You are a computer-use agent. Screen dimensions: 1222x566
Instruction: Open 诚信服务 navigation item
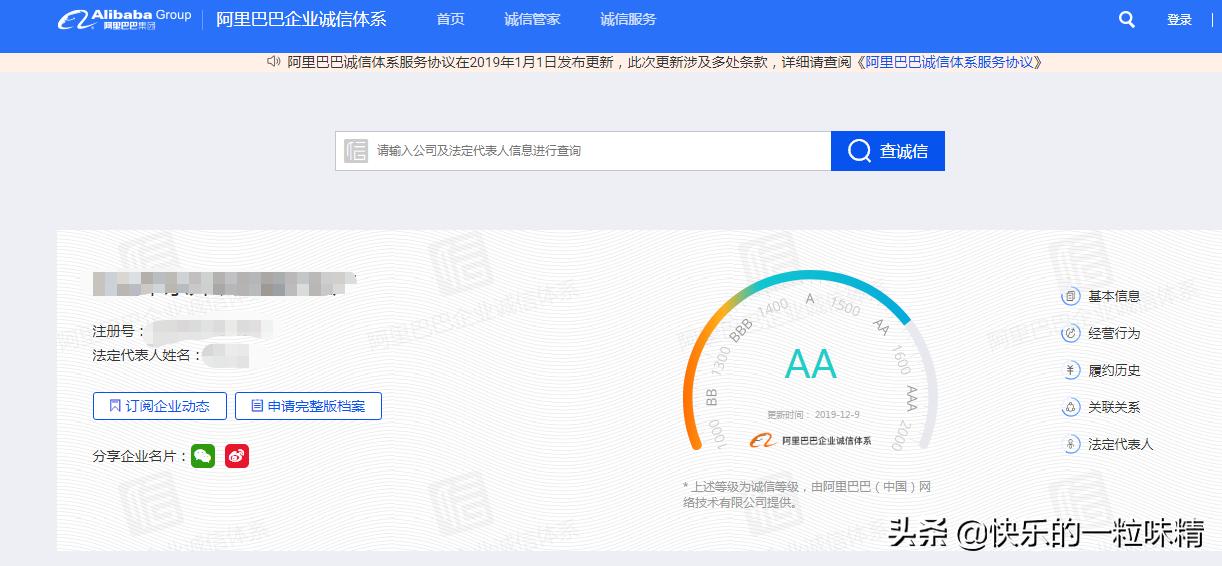pyautogui.click(x=628, y=19)
